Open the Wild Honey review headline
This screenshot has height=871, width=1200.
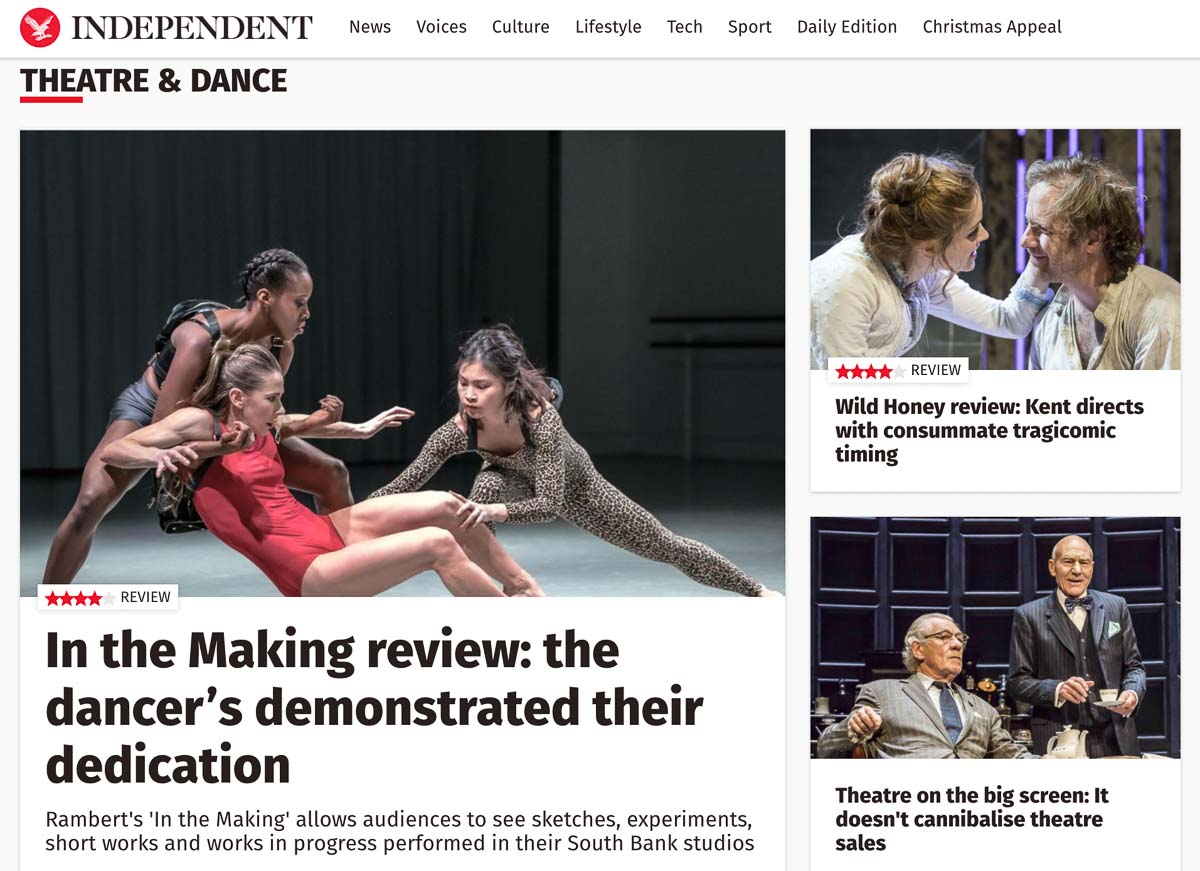click(989, 431)
